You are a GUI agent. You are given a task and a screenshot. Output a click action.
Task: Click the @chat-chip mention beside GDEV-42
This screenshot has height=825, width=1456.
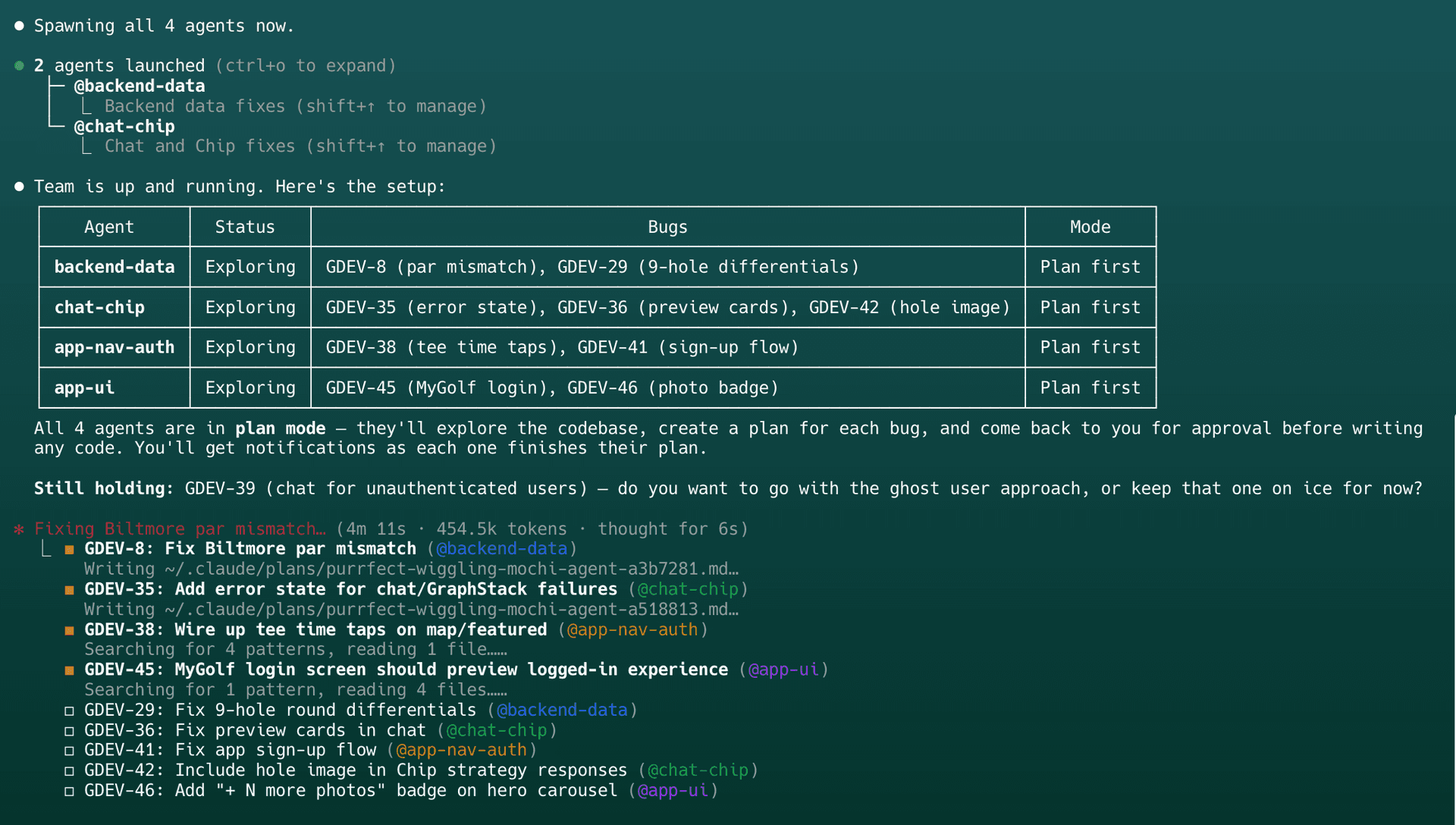[x=698, y=770]
